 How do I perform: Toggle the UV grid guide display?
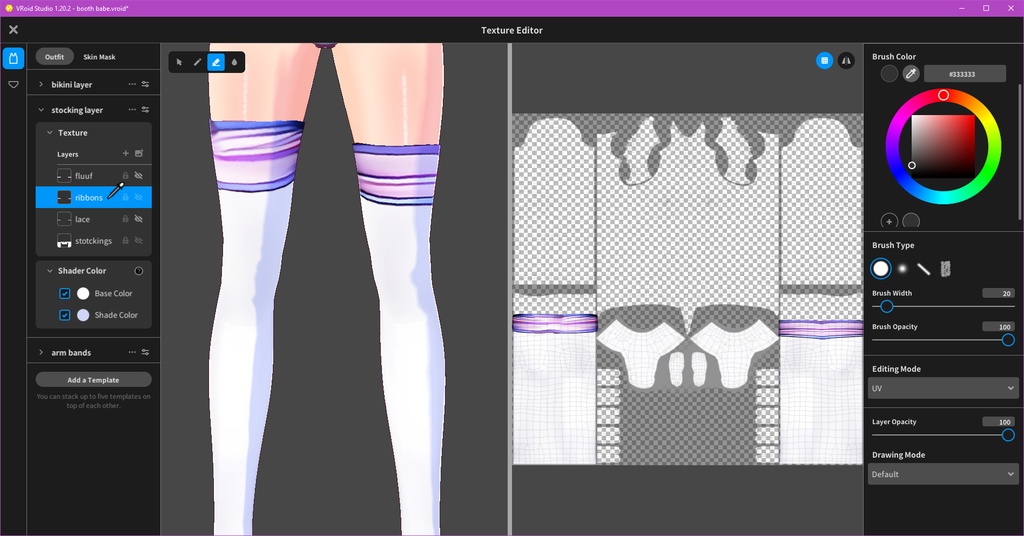pos(824,61)
